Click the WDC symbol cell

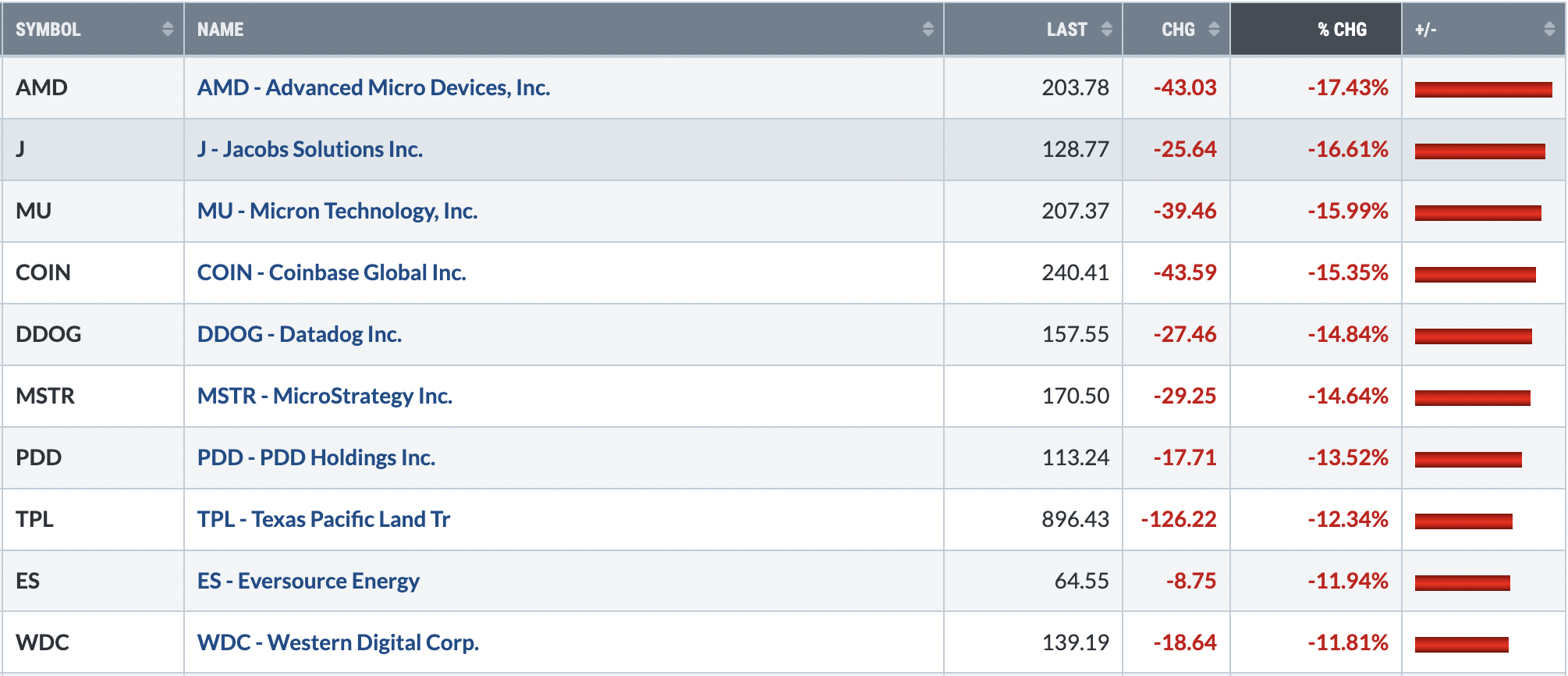(93, 642)
